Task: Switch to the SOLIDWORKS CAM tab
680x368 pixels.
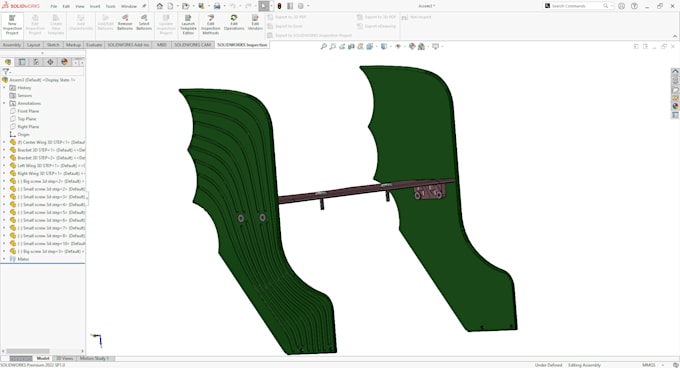Action: (193, 45)
